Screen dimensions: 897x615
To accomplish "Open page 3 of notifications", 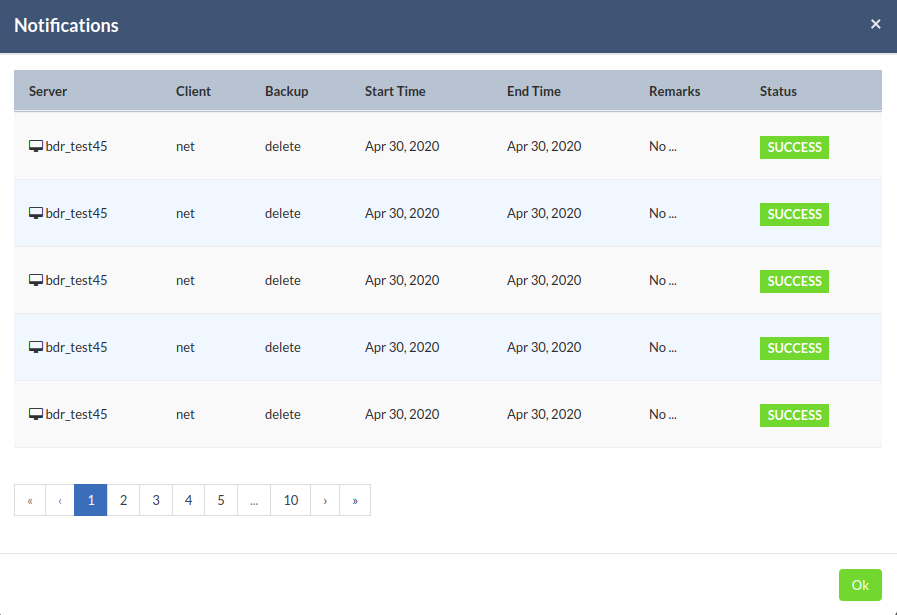I will point(156,500).
